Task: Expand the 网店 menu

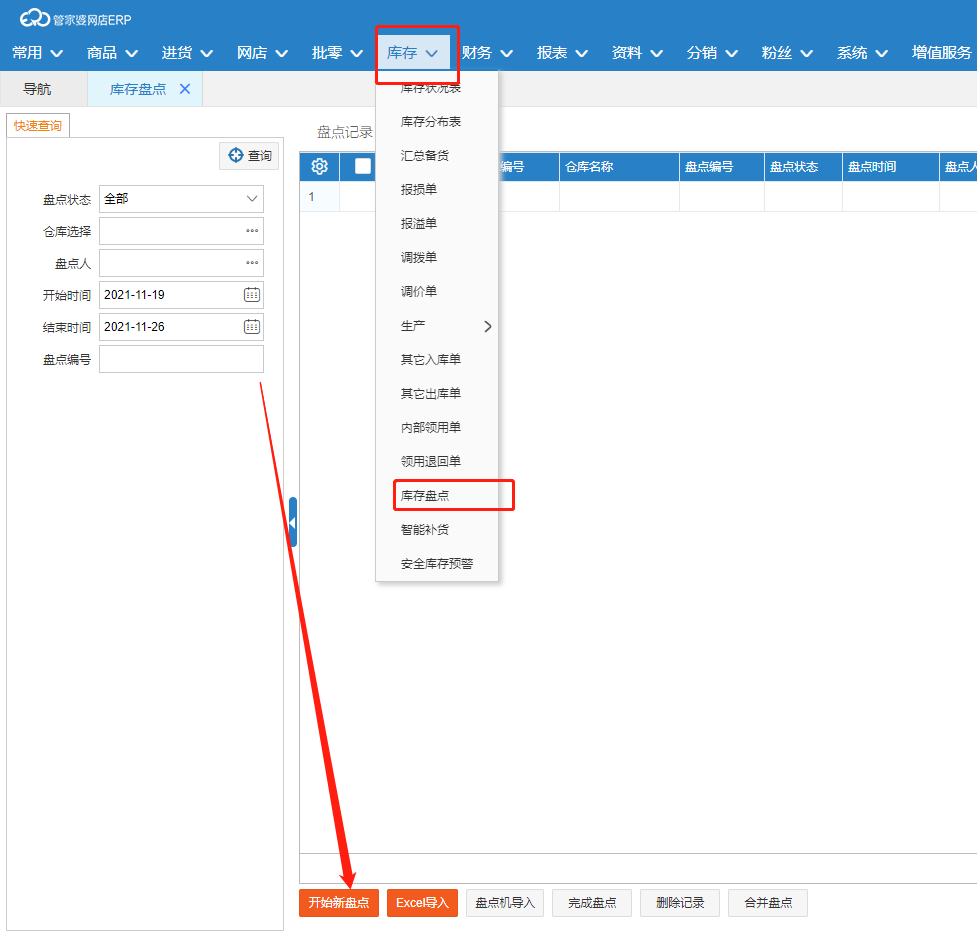Action: click(262, 53)
